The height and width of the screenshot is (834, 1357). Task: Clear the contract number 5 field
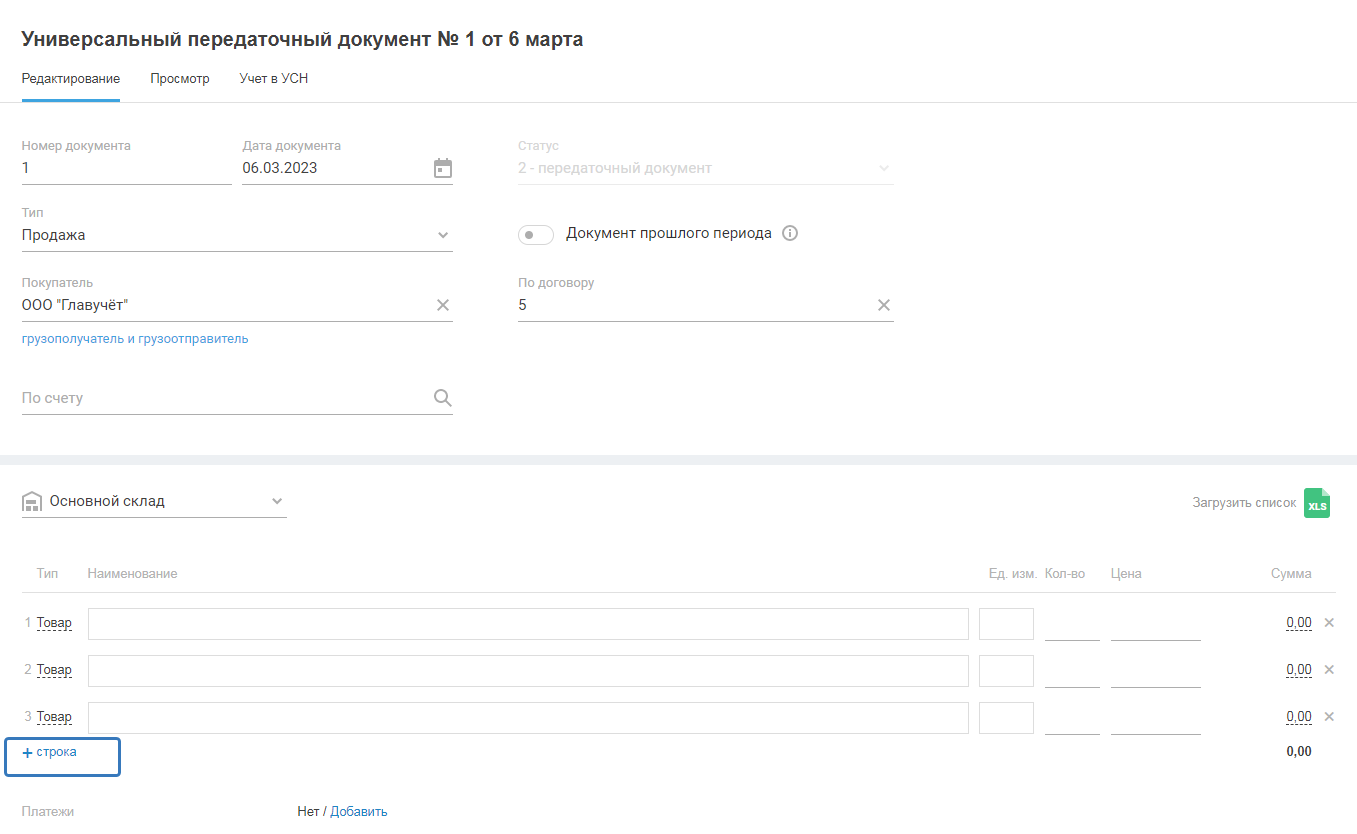click(x=884, y=305)
